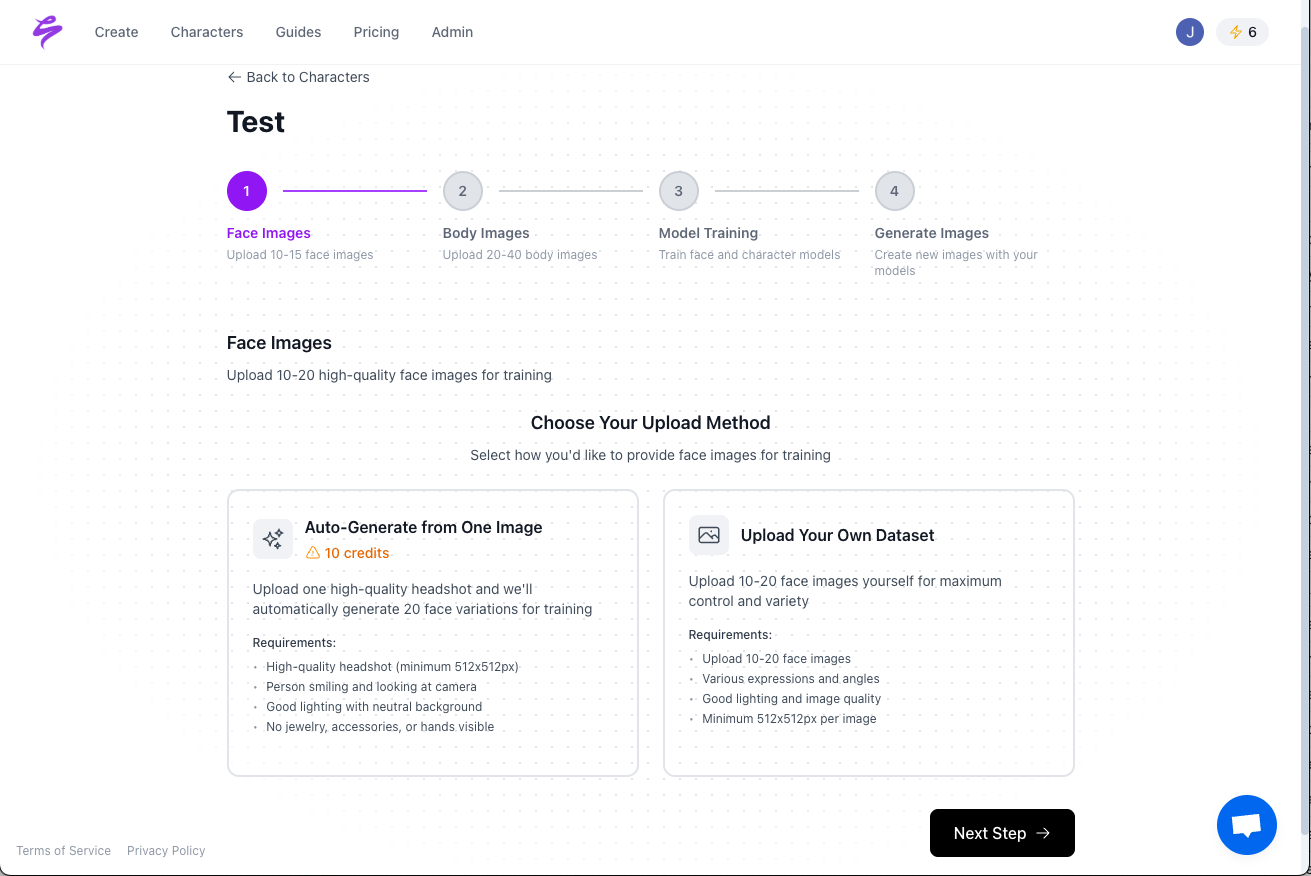Click the image icon for Upload Dataset
The image size is (1311, 876).
pyautogui.click(x=709, y=535)
